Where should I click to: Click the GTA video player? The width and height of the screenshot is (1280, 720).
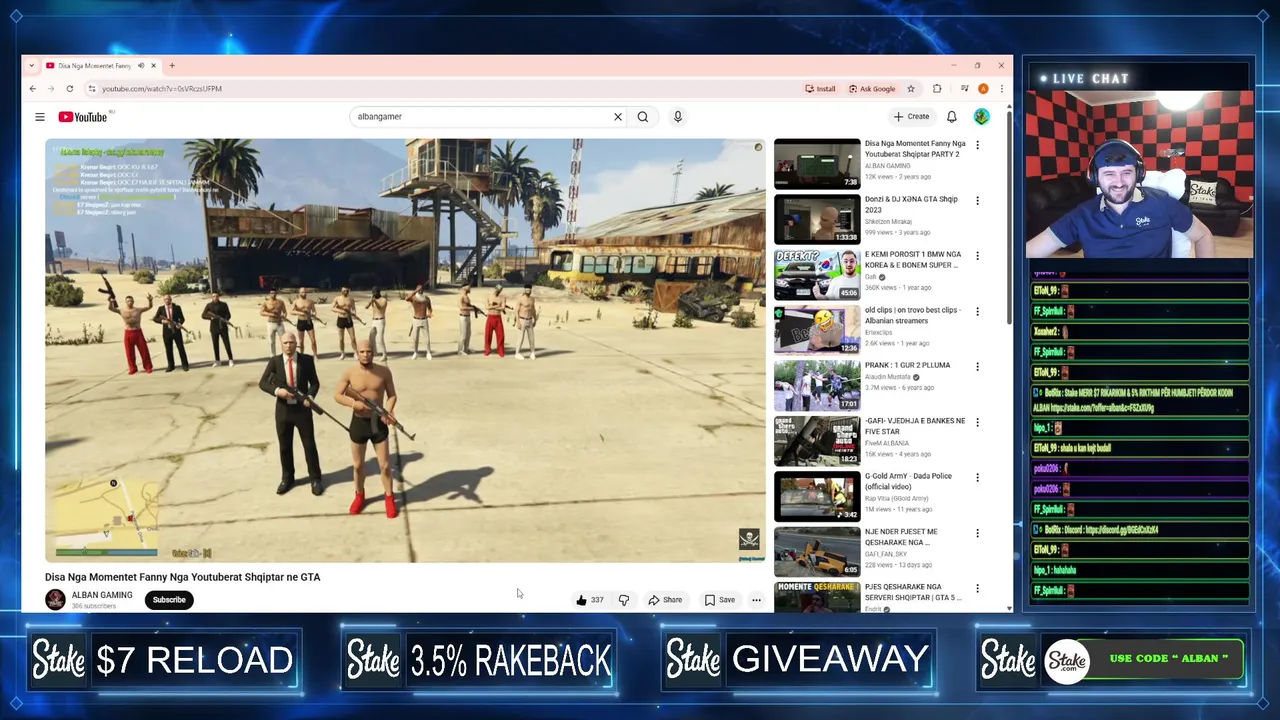click(x=405, y=351)
